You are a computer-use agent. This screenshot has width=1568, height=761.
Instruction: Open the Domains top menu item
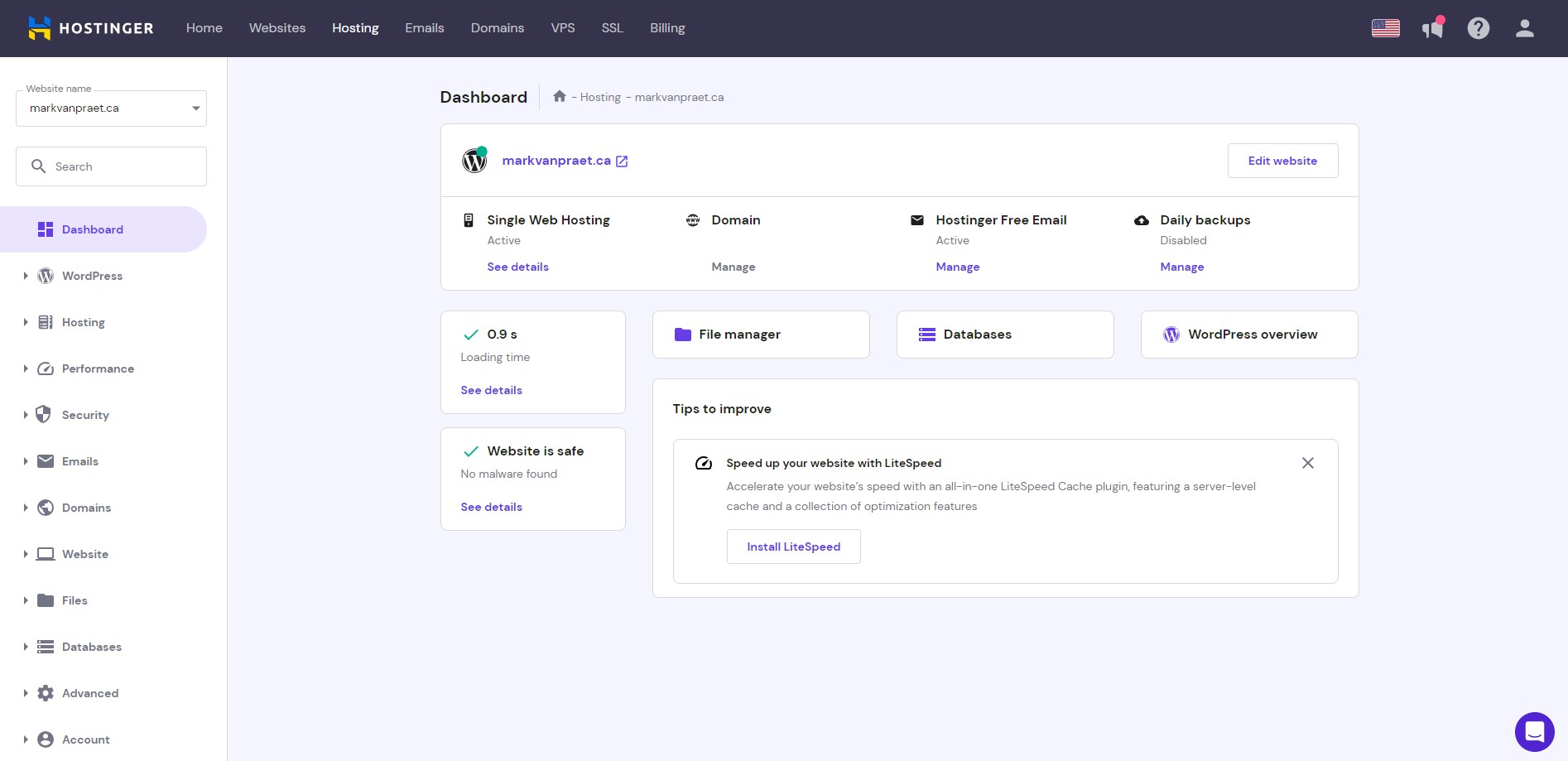coord(497,28)
